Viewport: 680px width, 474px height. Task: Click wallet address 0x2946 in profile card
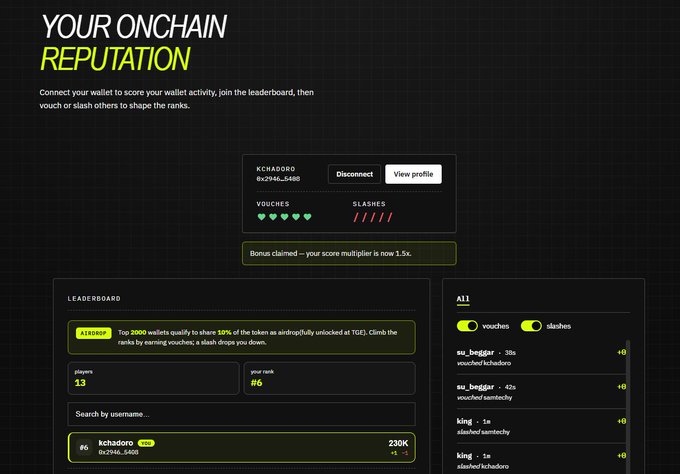[x=278, y=179]
